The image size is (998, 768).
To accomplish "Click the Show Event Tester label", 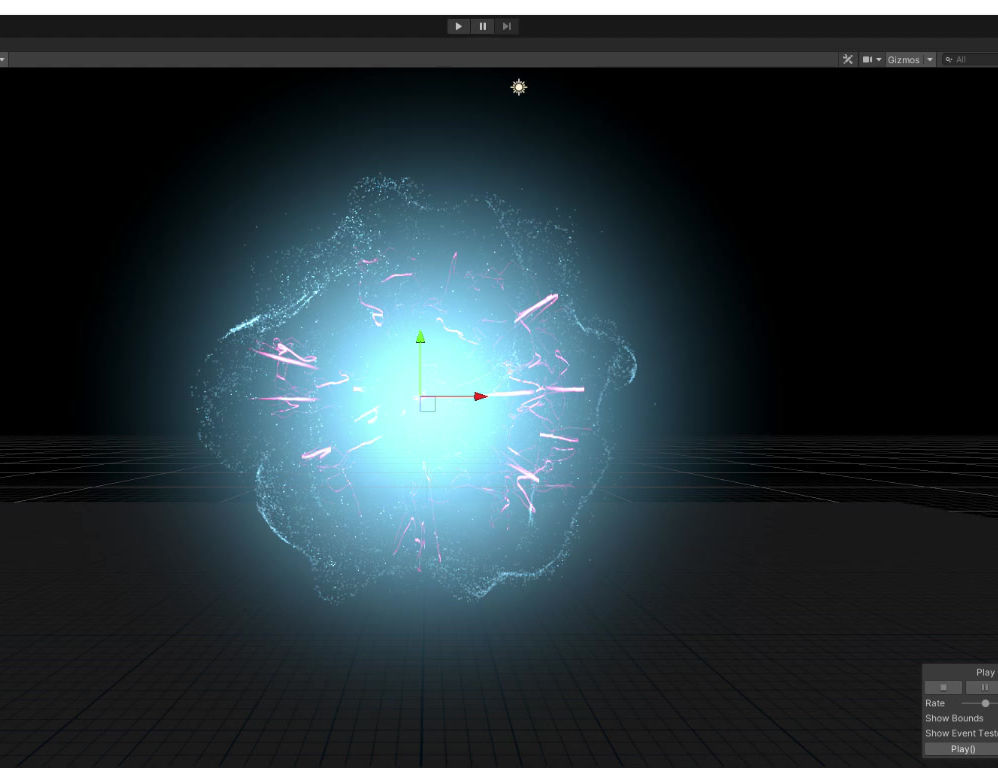I will click(x=961, y=734).
